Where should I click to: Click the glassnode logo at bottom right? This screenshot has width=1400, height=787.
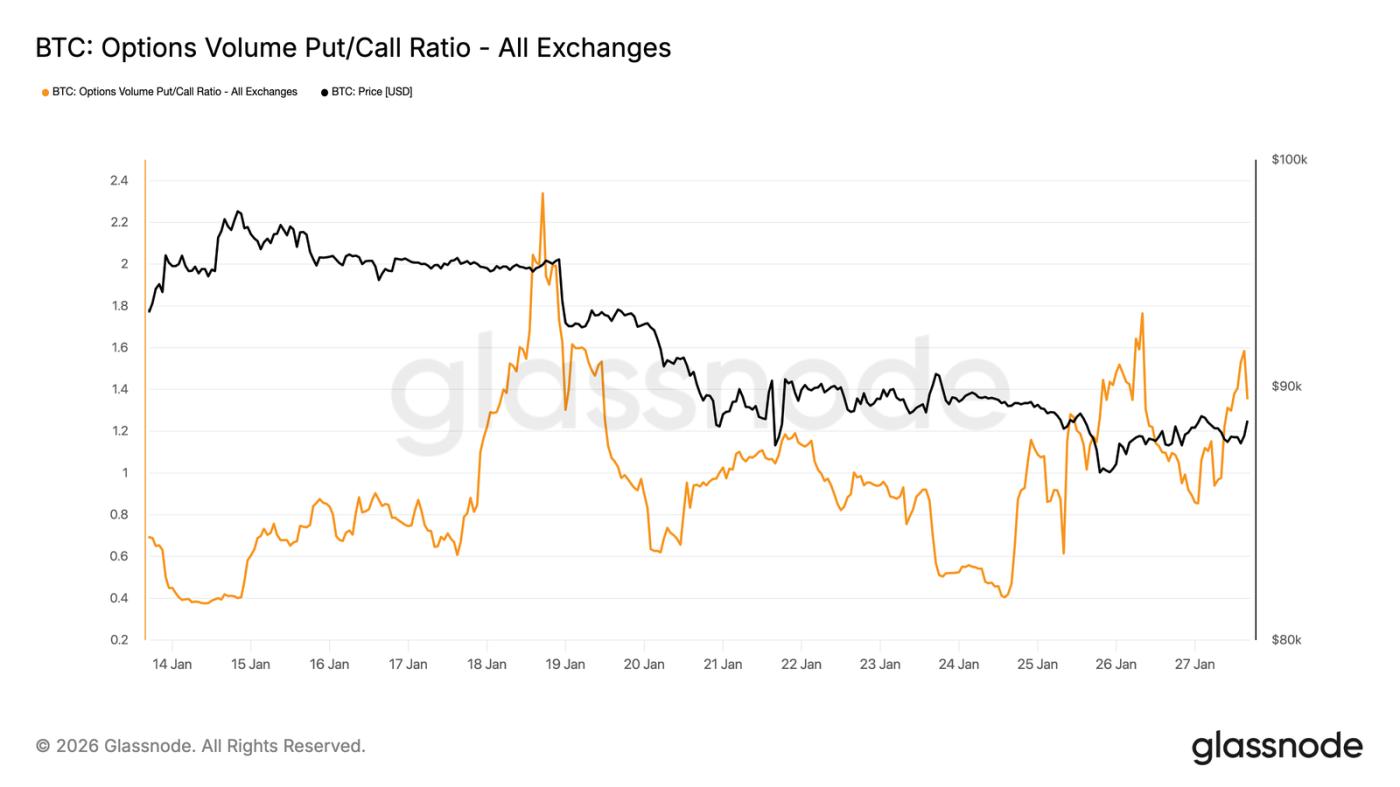[1277, 746]
